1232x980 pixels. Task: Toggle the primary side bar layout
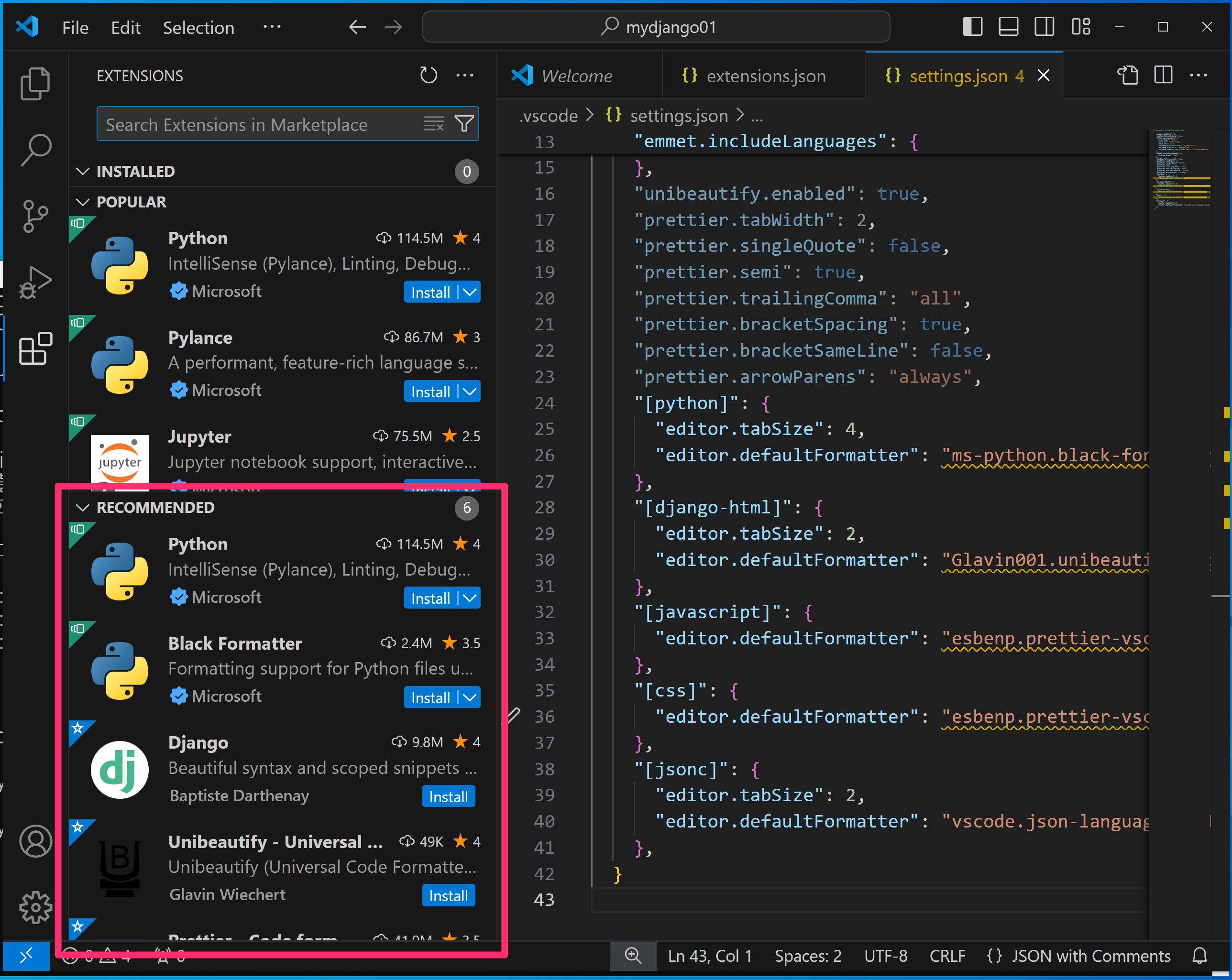point(973,27)
